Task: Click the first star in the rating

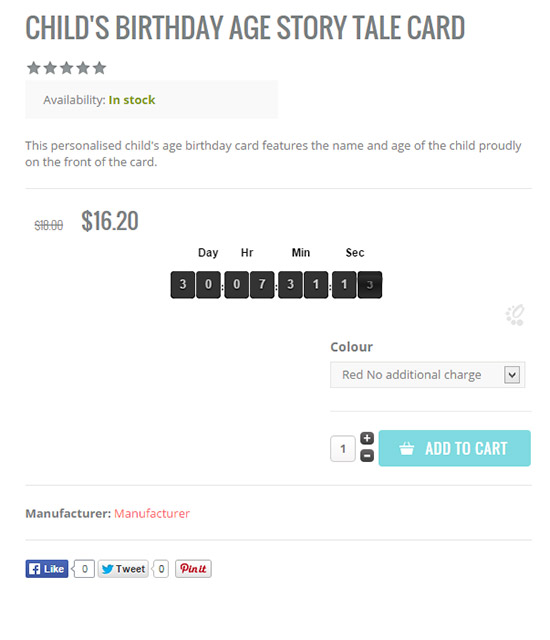Action: coord(33,68)
